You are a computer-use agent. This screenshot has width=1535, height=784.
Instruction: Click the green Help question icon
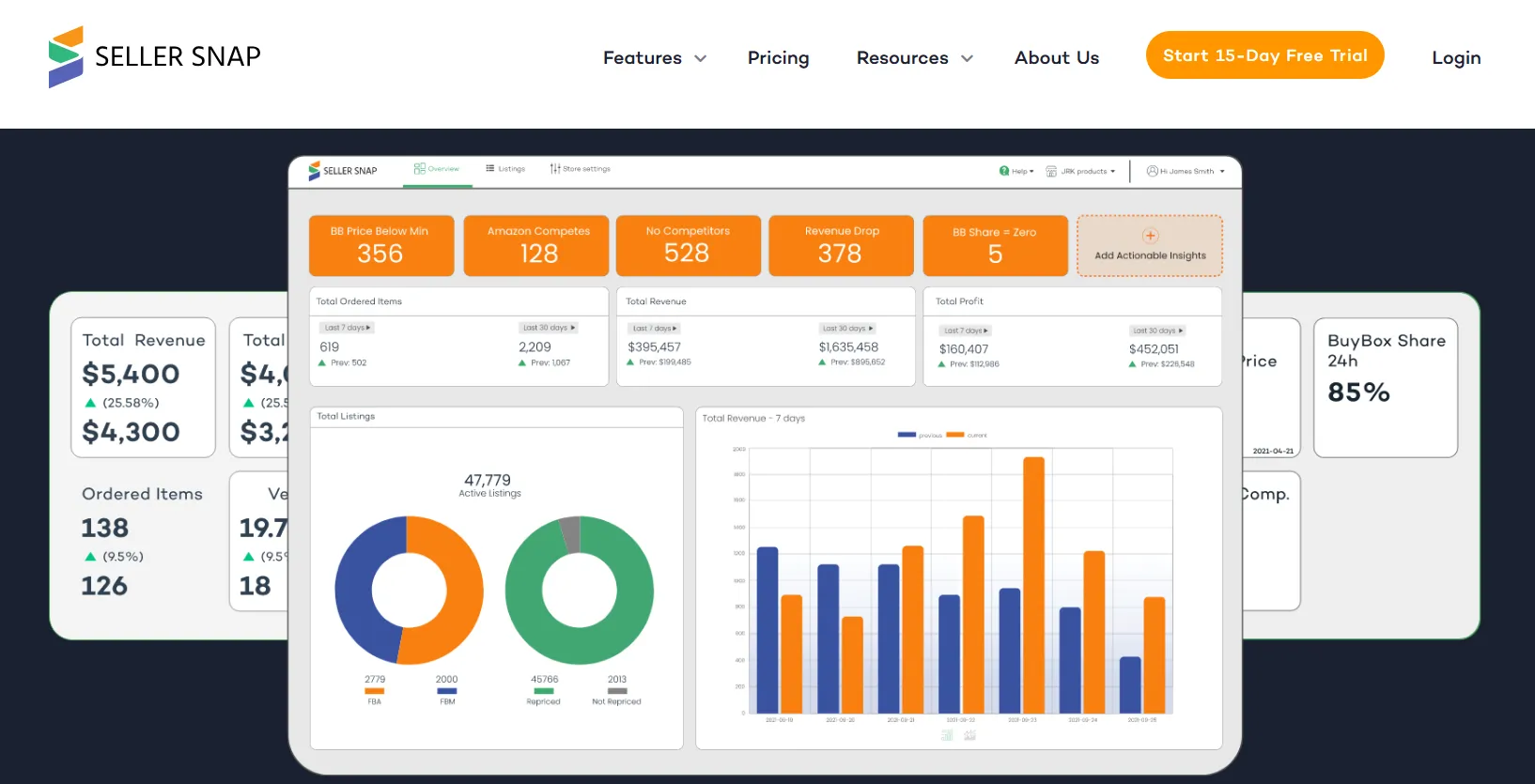1004,171
